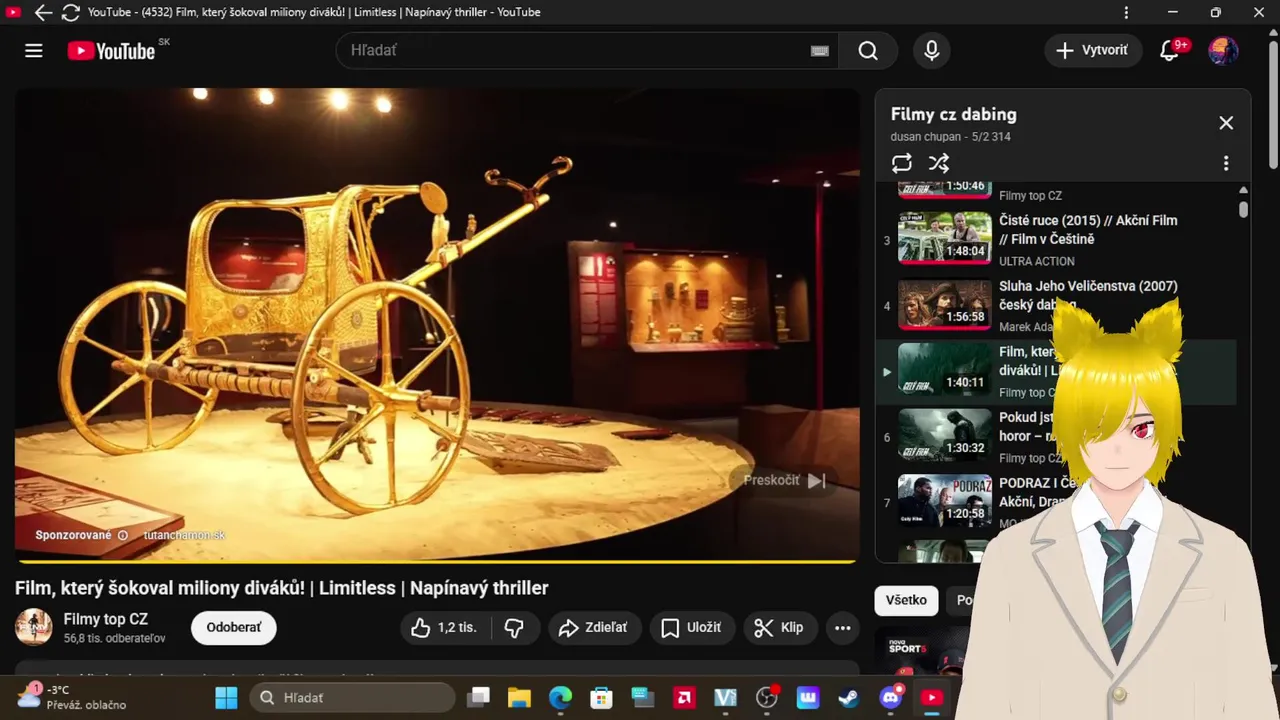Open the on-screen keyboard icon in search
The height and width of the screenshot is (720, 1280).
coord(820,51)
